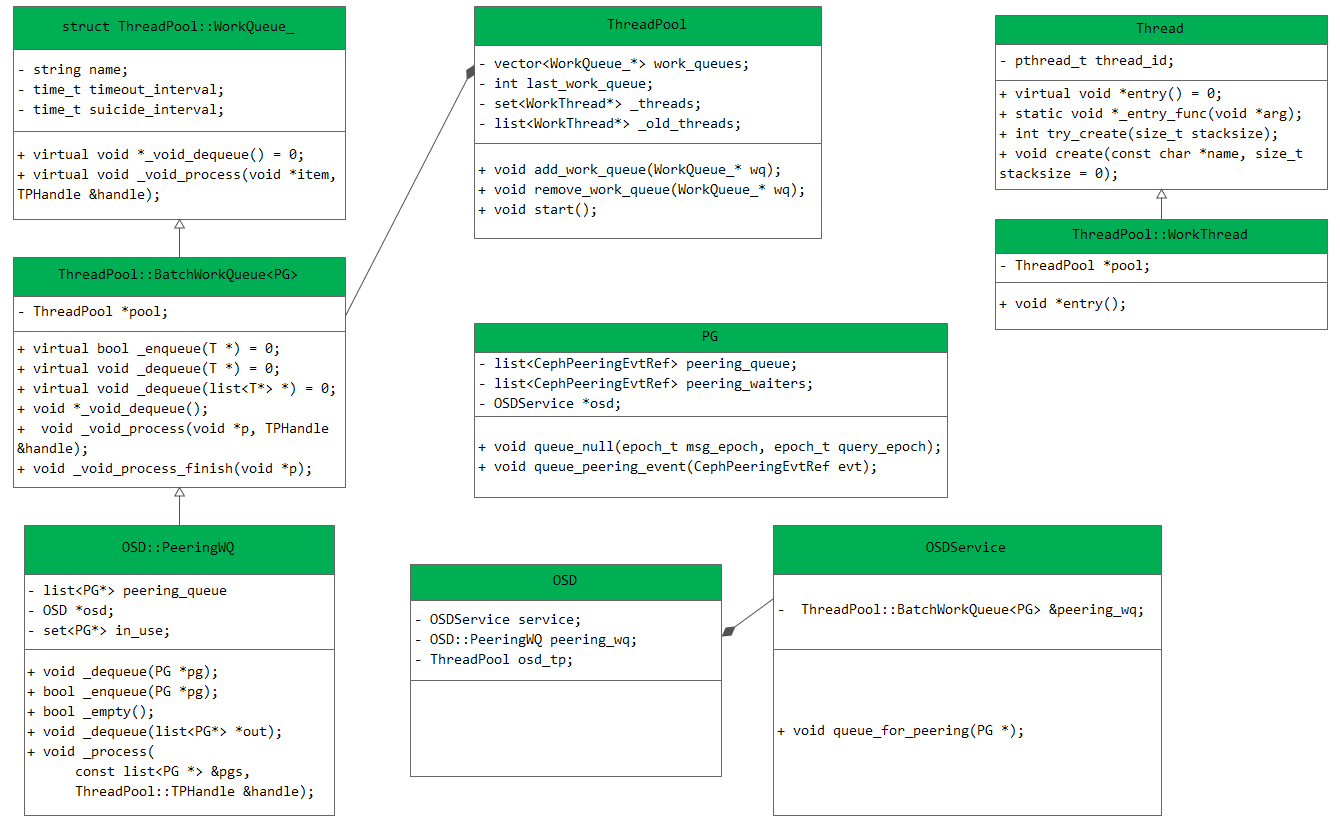The image size is (1340, 826).
Task: Select 'virtual void *_void_dequeue() = 0;' method
Action: pyautogui.click(x=160, y=155)
